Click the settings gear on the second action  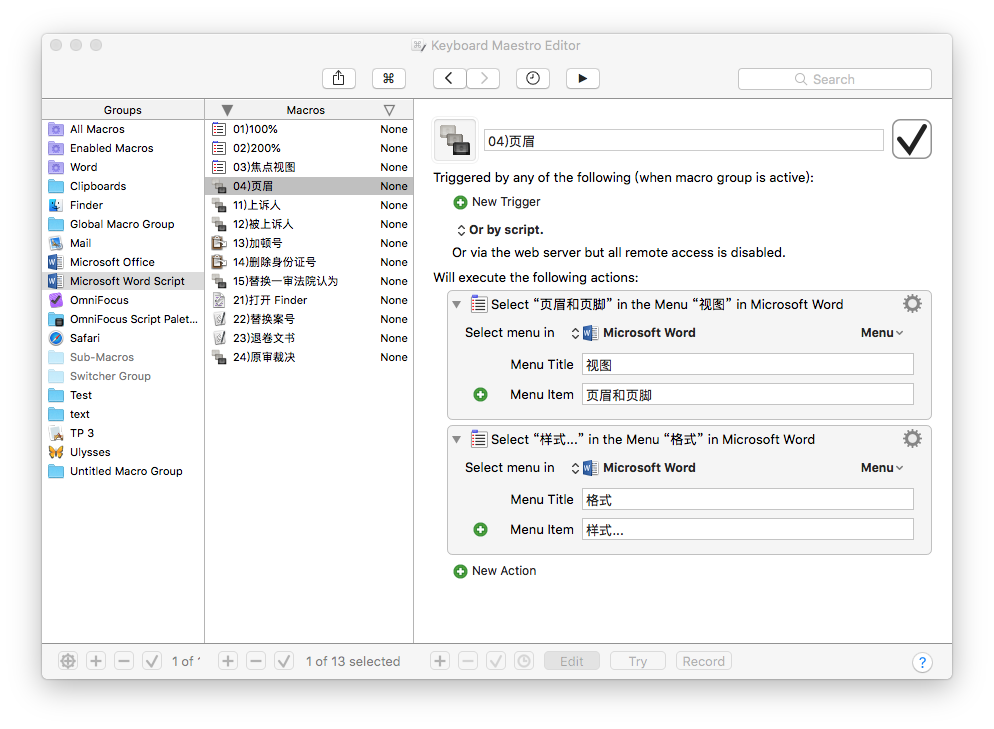[x=912, y=438]
